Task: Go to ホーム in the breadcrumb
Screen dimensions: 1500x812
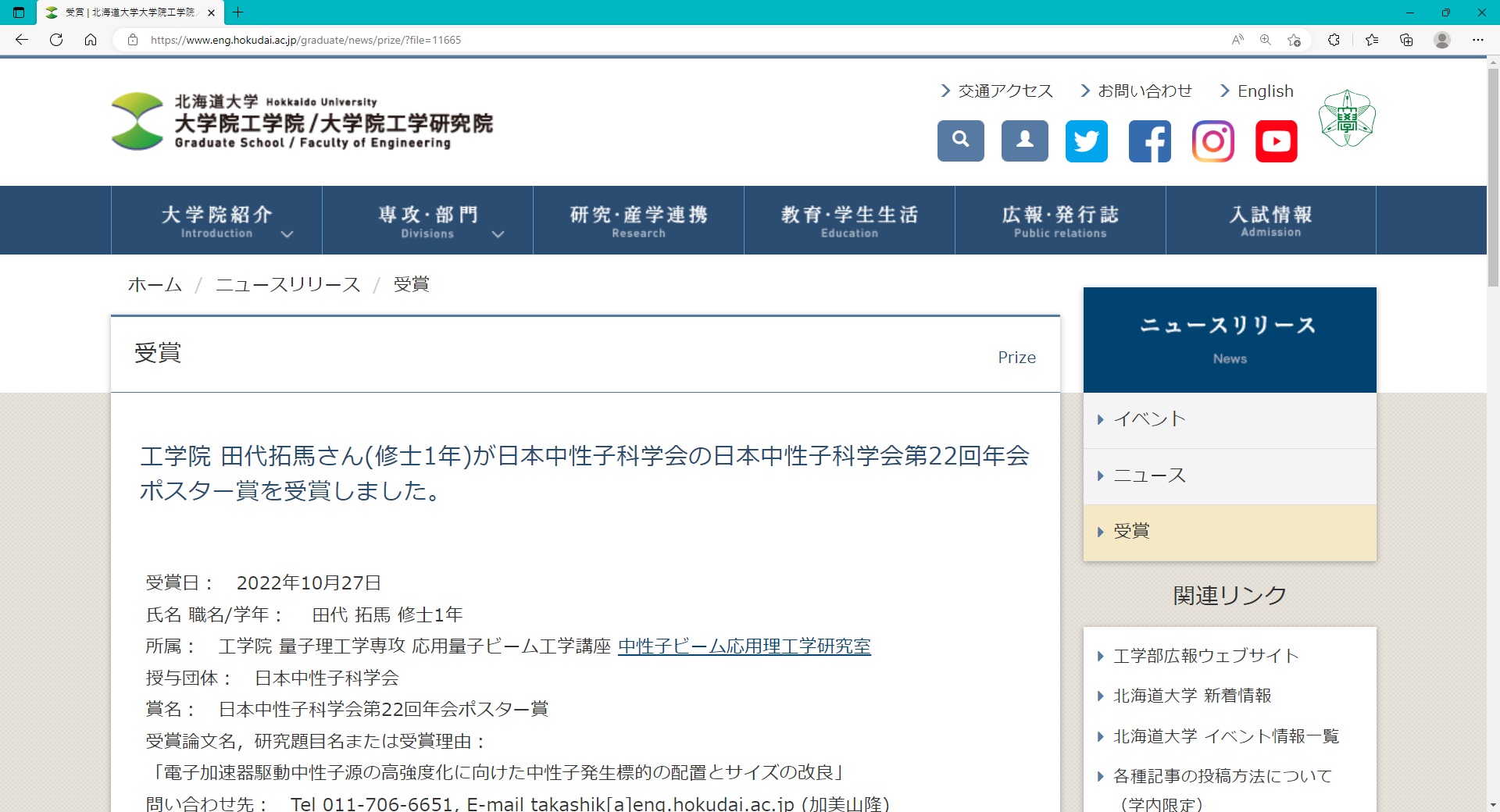Action: (155, 284)
